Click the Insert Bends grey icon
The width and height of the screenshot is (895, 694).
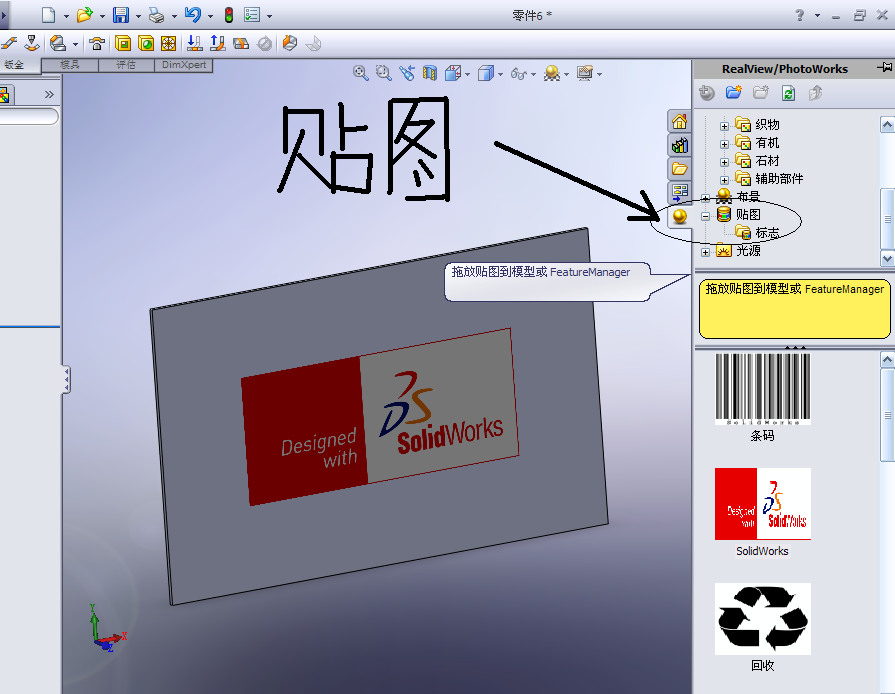point(313,44)
